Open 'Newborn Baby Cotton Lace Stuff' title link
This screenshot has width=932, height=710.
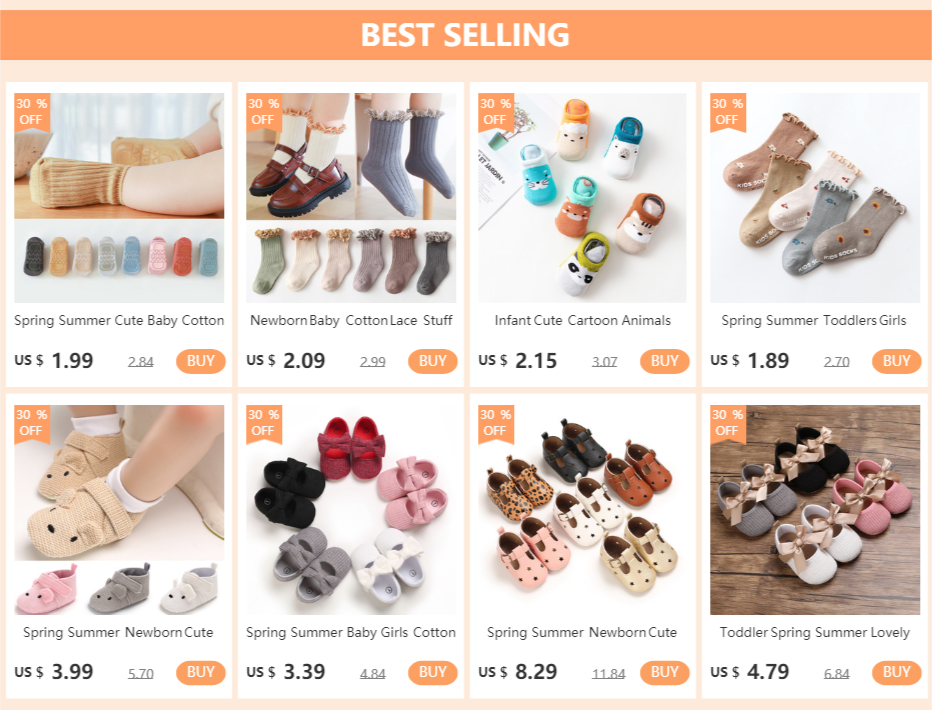[351, 320]
